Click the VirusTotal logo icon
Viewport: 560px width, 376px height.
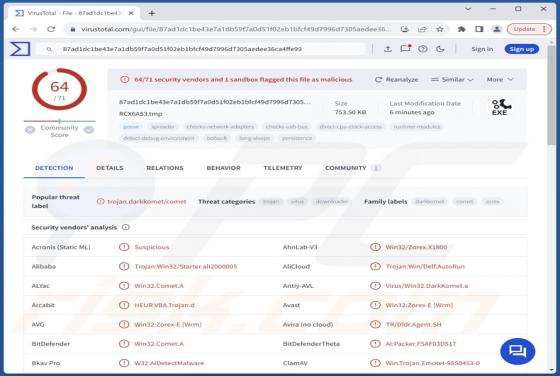pyautogui.click(x=20, y=49)
